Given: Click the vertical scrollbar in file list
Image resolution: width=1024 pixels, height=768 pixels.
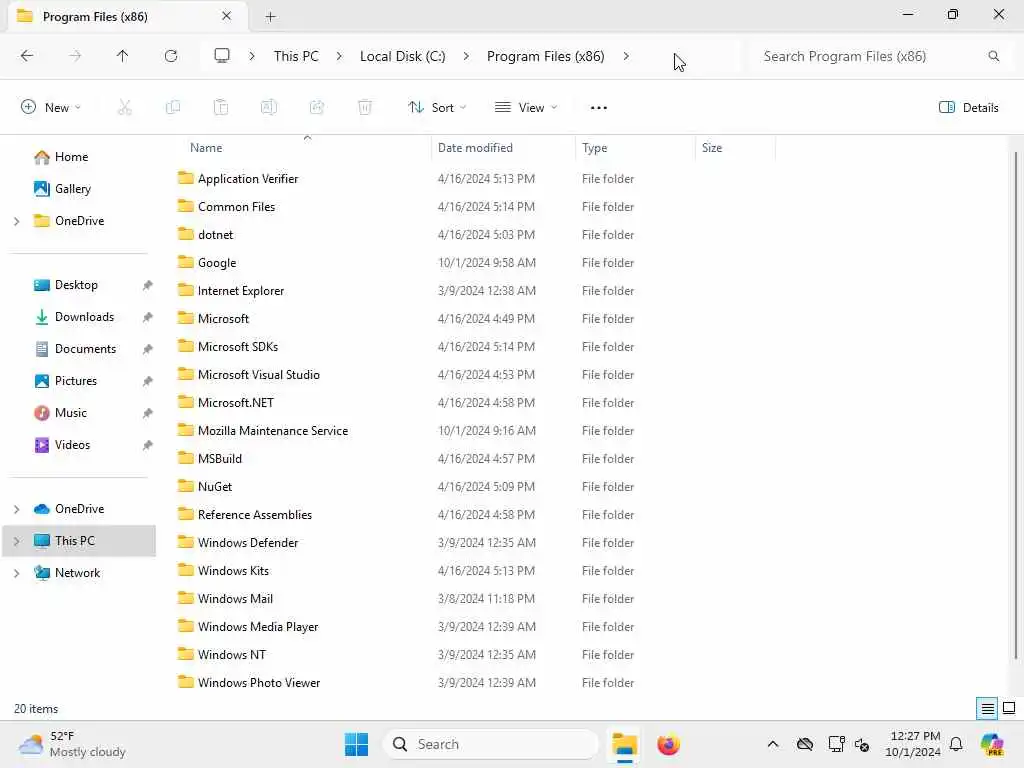Looking at the screenshot, I should tap(1016, 405).
